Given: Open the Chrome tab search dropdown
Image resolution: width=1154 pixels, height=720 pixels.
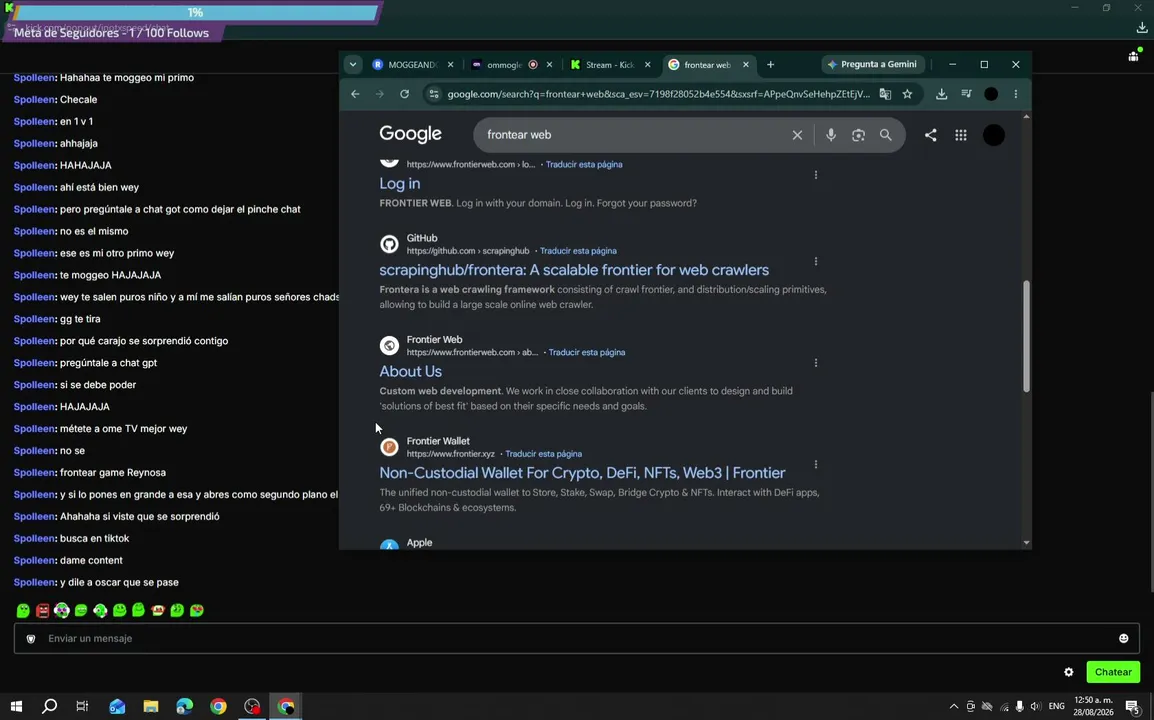Looking at the screenshot, I should point(353,65).
